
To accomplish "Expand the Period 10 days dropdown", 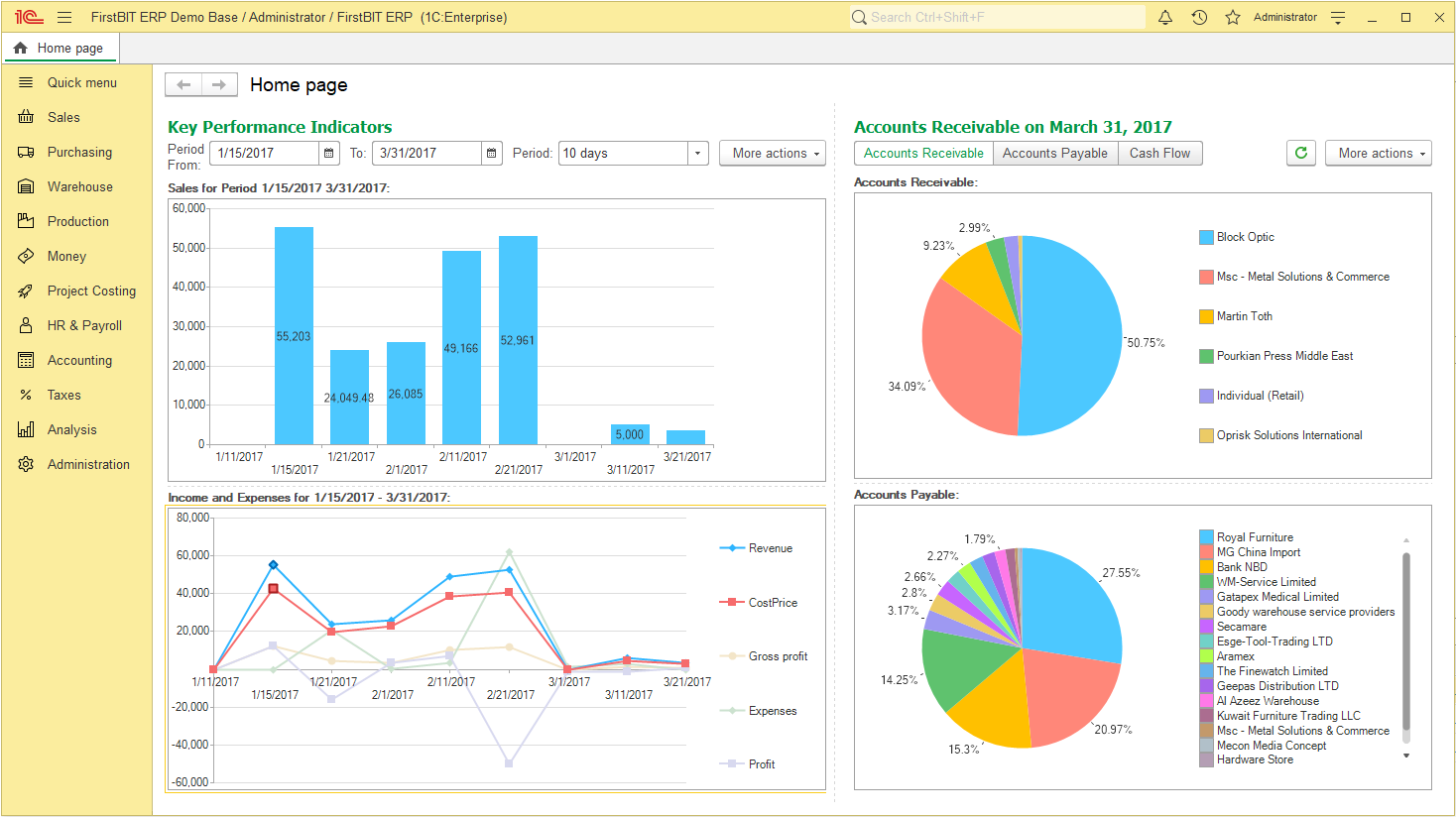I will 698,153.
